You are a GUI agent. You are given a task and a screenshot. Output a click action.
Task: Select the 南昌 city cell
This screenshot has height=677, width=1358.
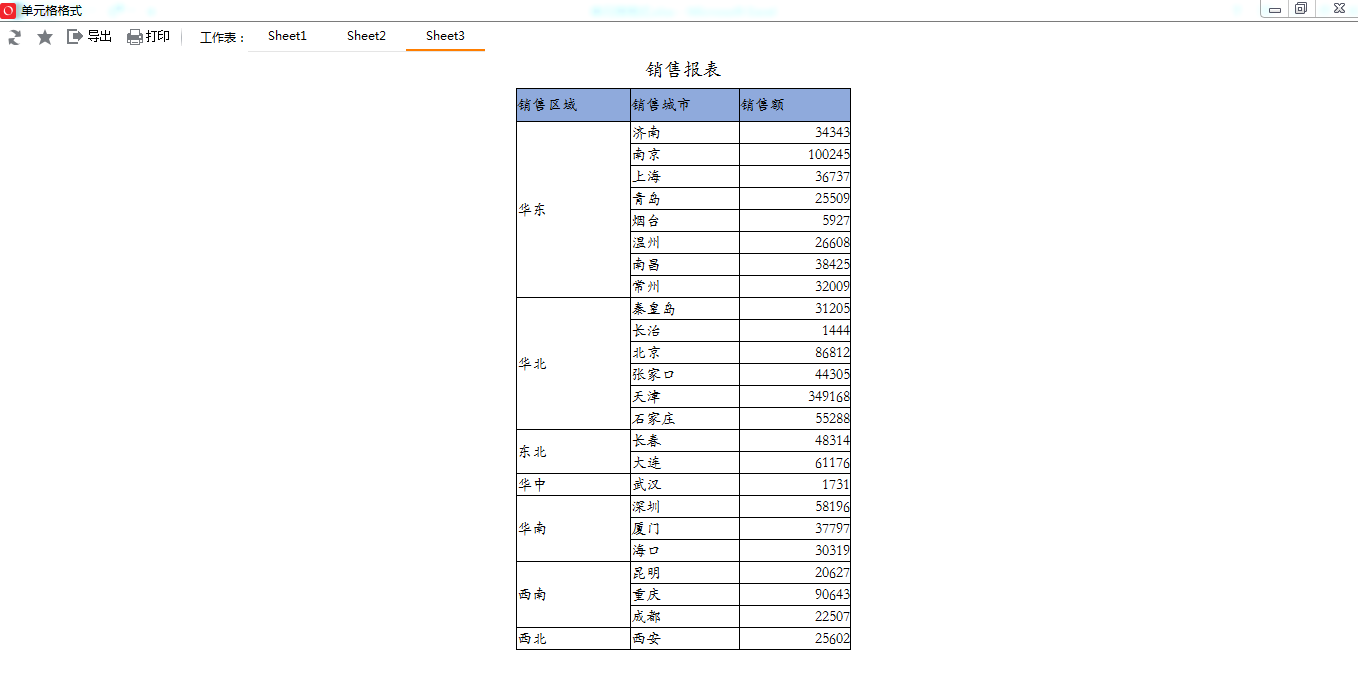pyautogui.click(x=685, y=265)
